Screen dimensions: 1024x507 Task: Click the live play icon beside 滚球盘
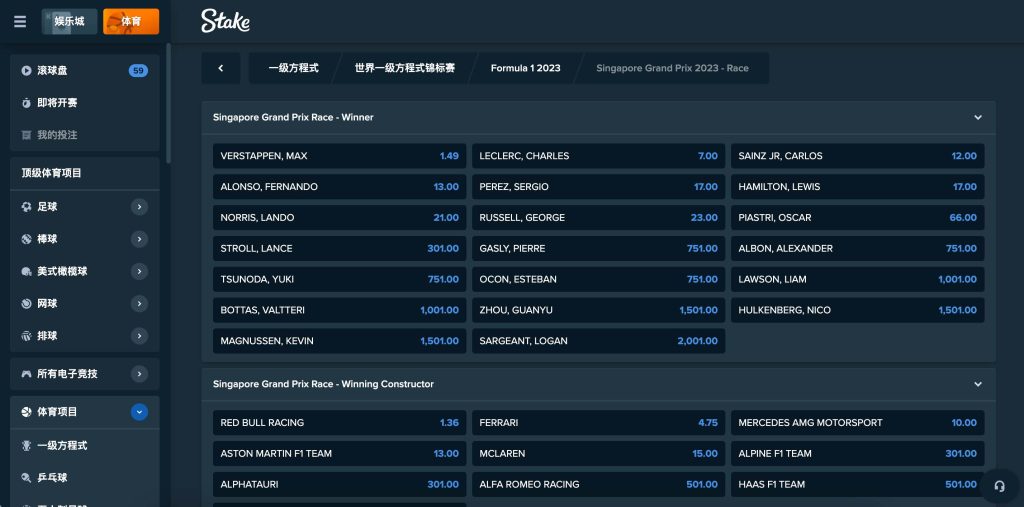click(x=26, y=71)
